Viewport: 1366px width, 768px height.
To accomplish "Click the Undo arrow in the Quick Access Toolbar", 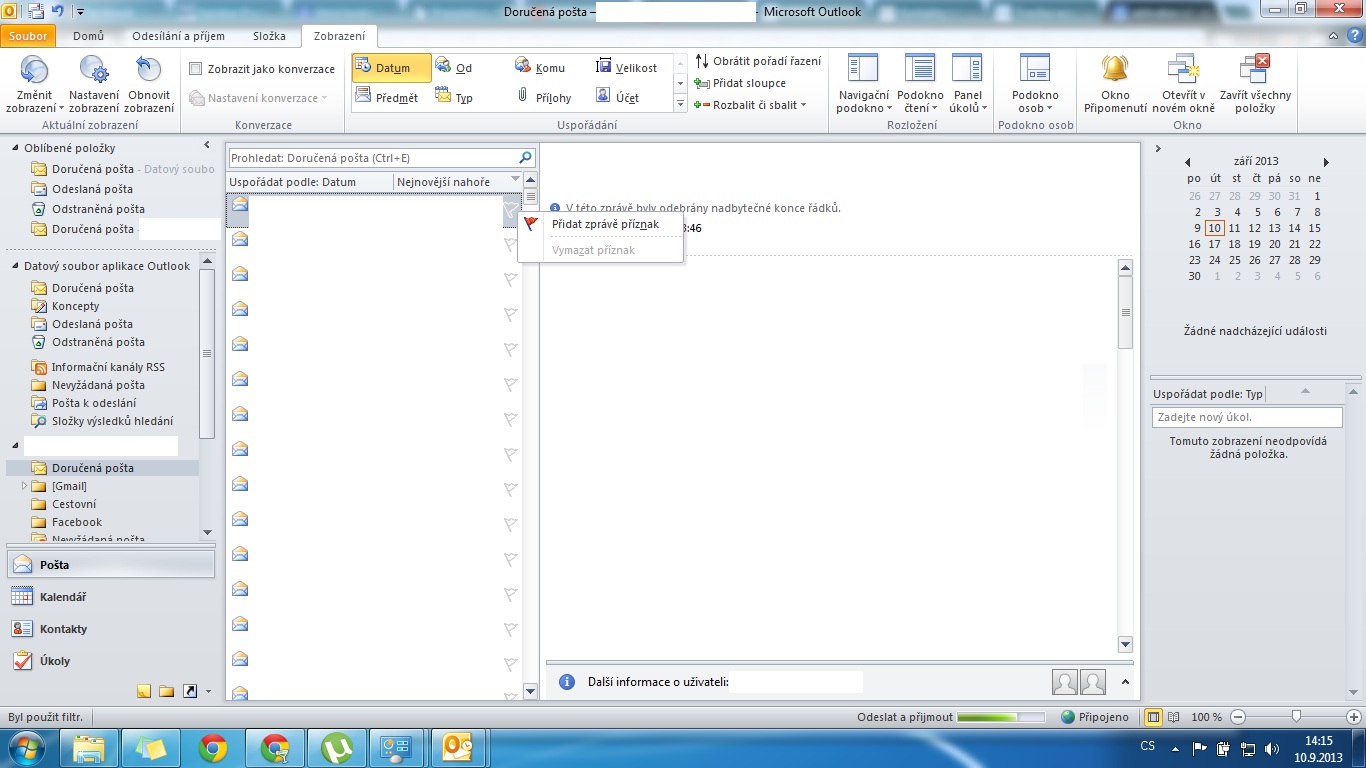I will (x=58, y=12).
